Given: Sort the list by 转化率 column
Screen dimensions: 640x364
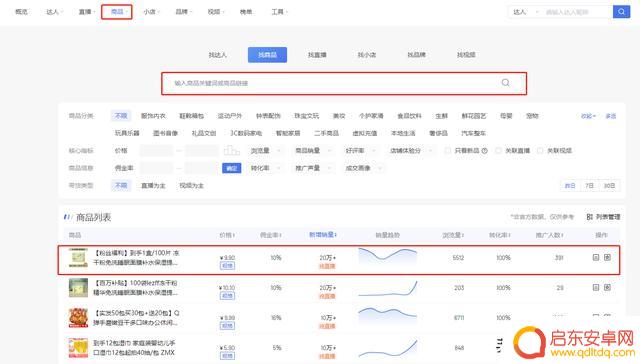Looking at the screenshot, I should point(500,235).
